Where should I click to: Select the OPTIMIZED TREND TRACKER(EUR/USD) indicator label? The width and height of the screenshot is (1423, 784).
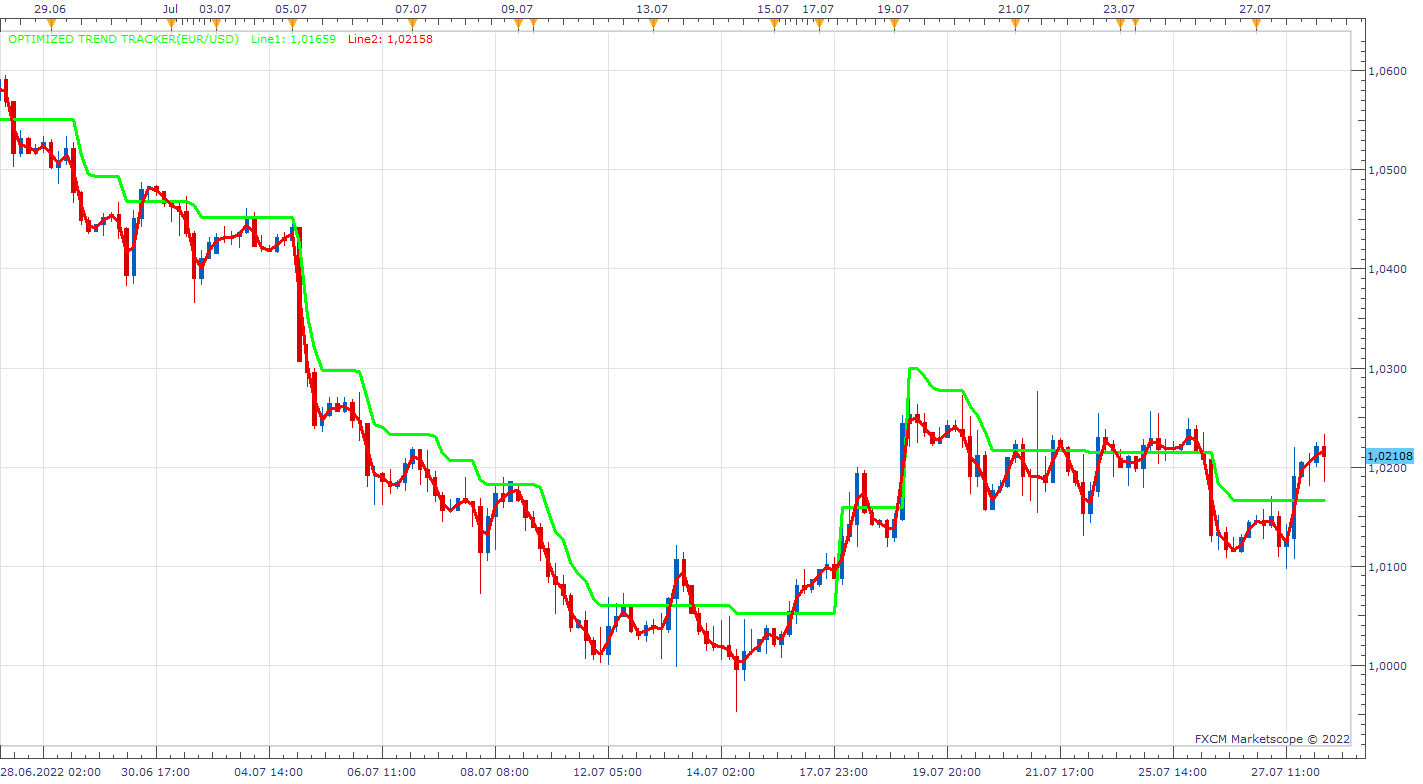click(123, 39)
